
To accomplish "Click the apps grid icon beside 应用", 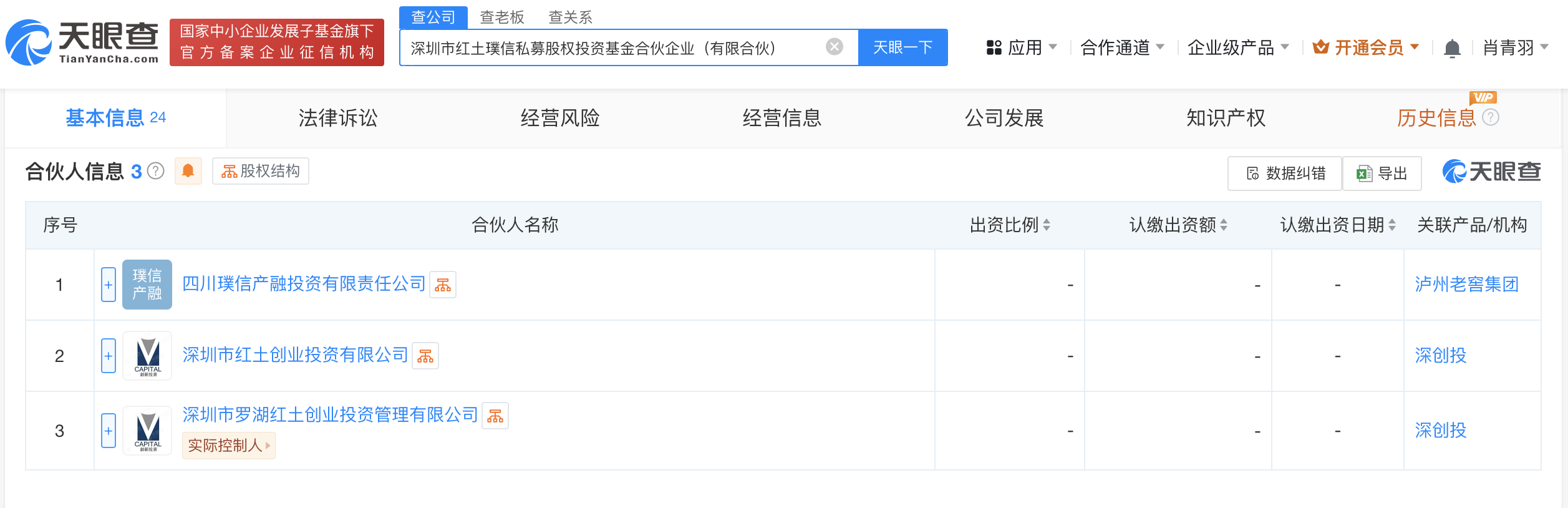I will click(994, 47).
